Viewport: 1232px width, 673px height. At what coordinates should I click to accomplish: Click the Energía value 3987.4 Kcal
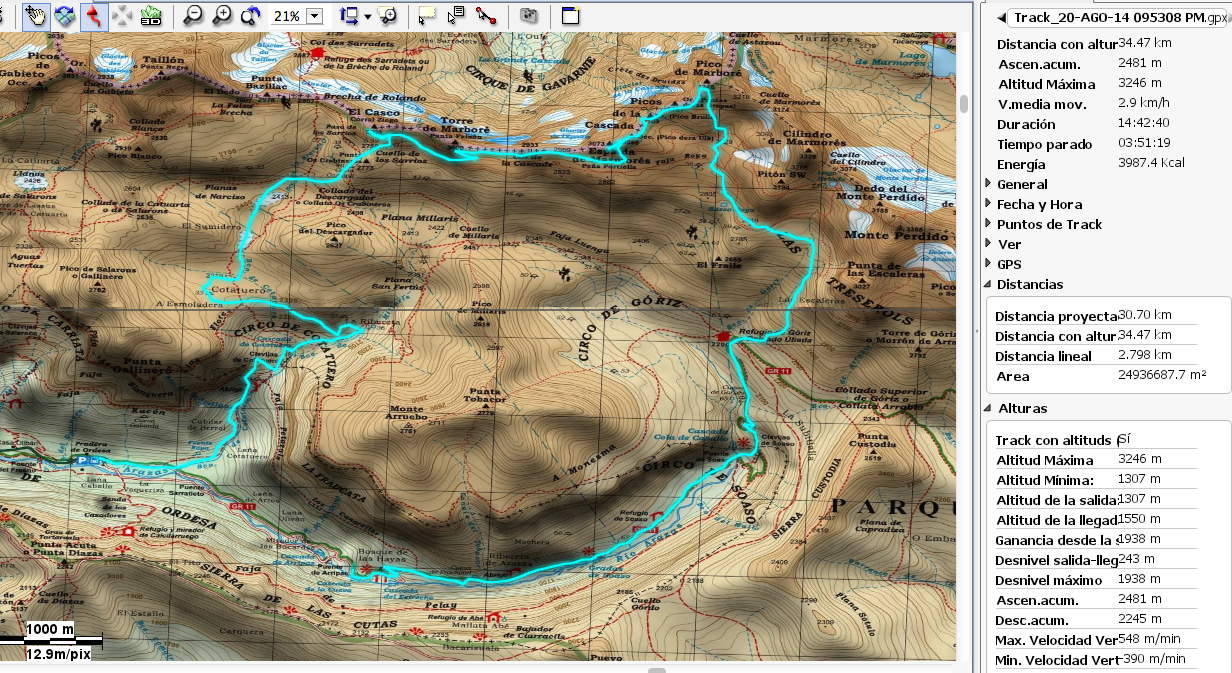tap(1151, 164)
